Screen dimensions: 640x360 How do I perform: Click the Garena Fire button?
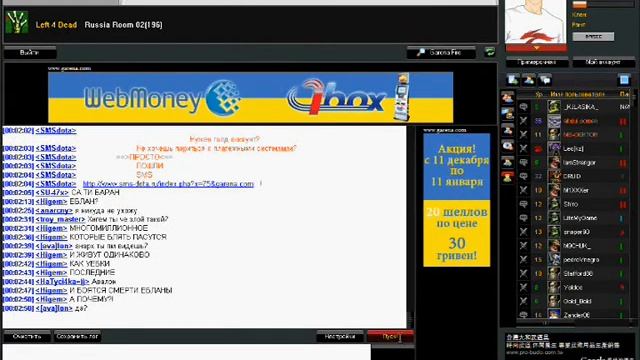point(441,53)
